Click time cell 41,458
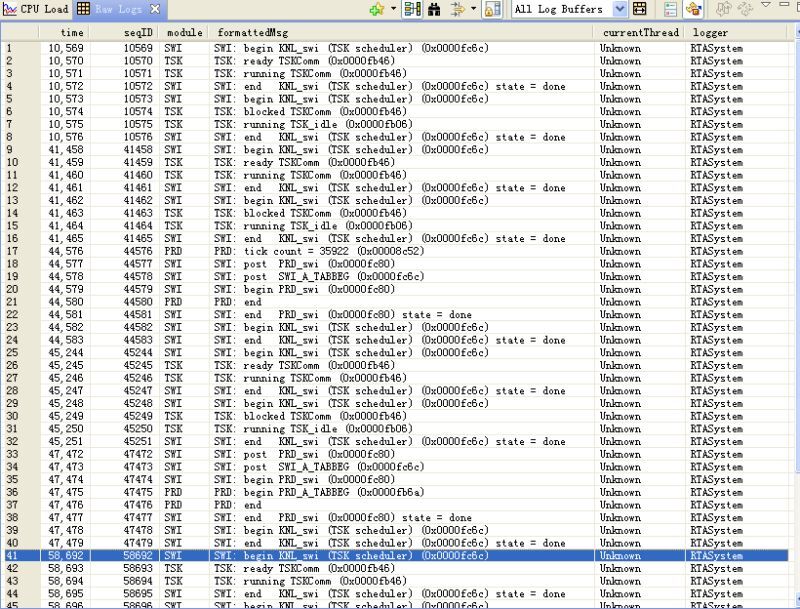 coord(66,149)
